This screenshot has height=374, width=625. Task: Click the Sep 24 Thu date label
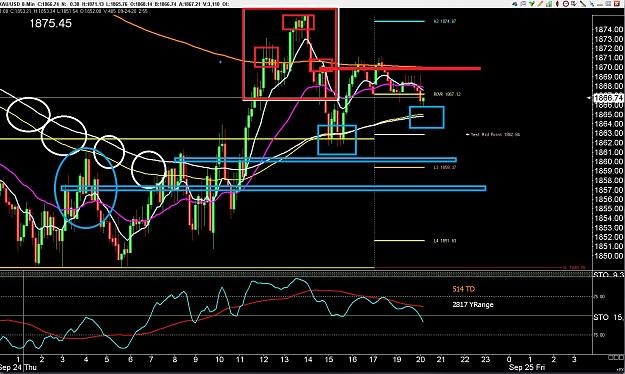click(18, 367)
